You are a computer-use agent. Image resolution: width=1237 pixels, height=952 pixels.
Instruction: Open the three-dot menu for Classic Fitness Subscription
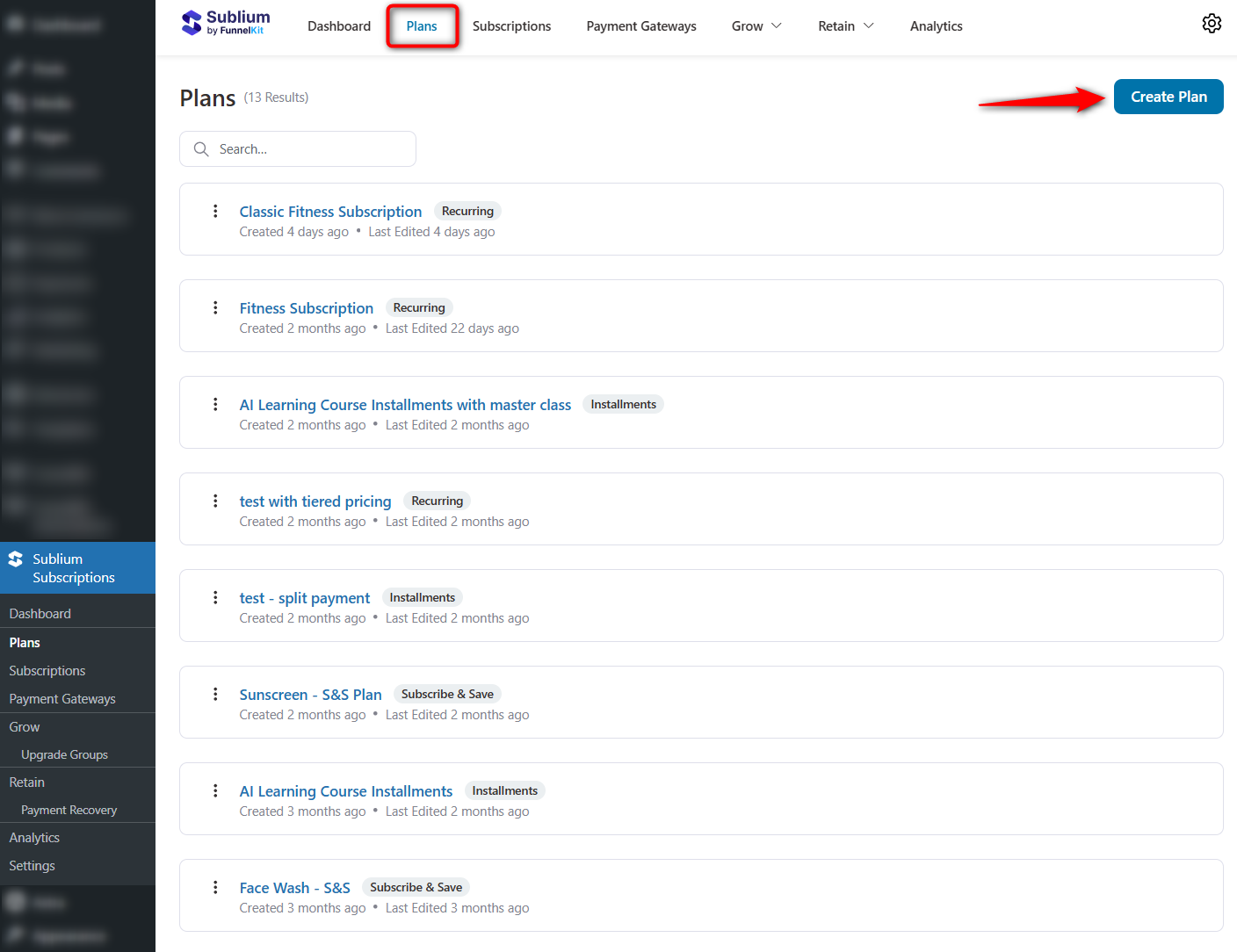pos(216,211)
